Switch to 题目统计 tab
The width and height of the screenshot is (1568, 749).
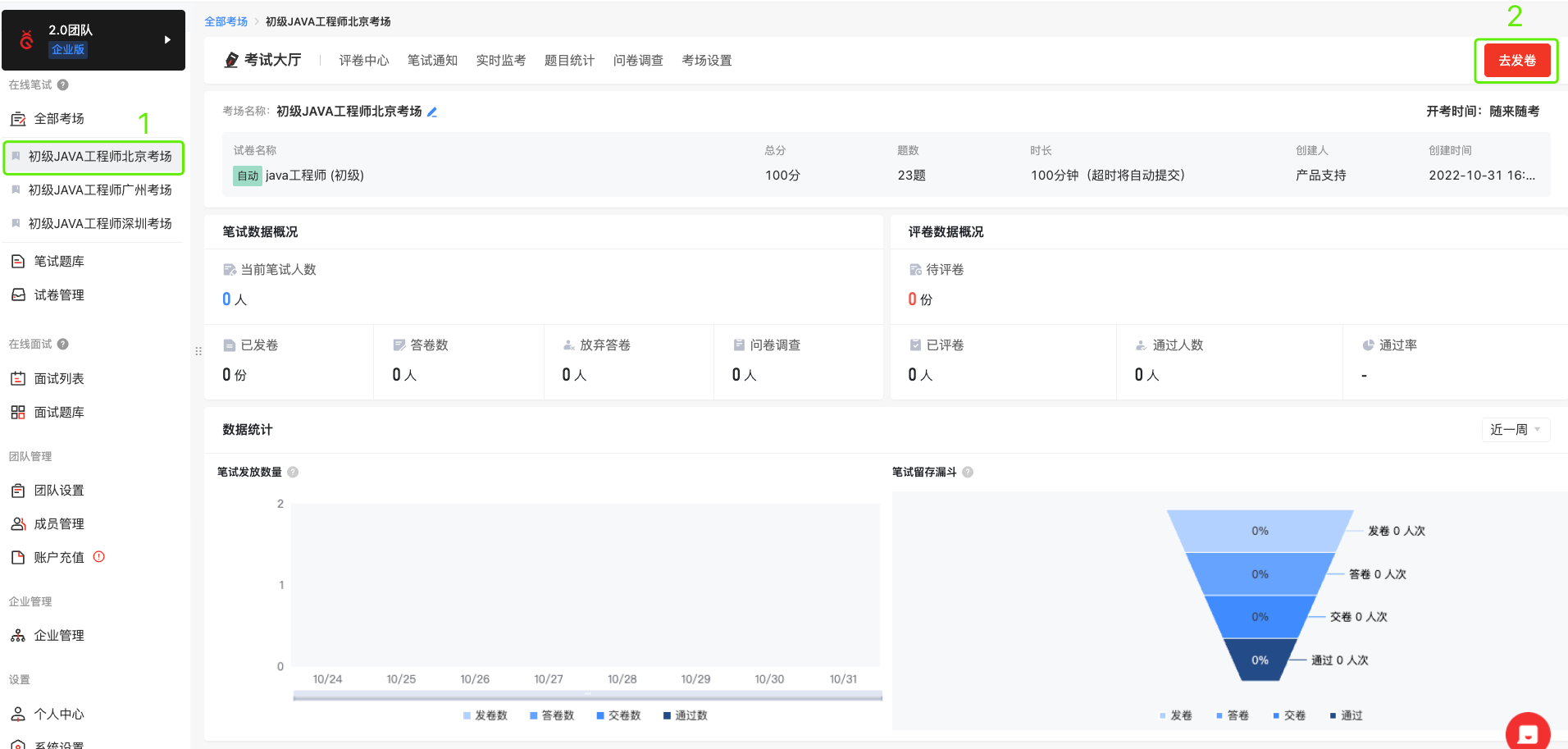tap(569, 61)
